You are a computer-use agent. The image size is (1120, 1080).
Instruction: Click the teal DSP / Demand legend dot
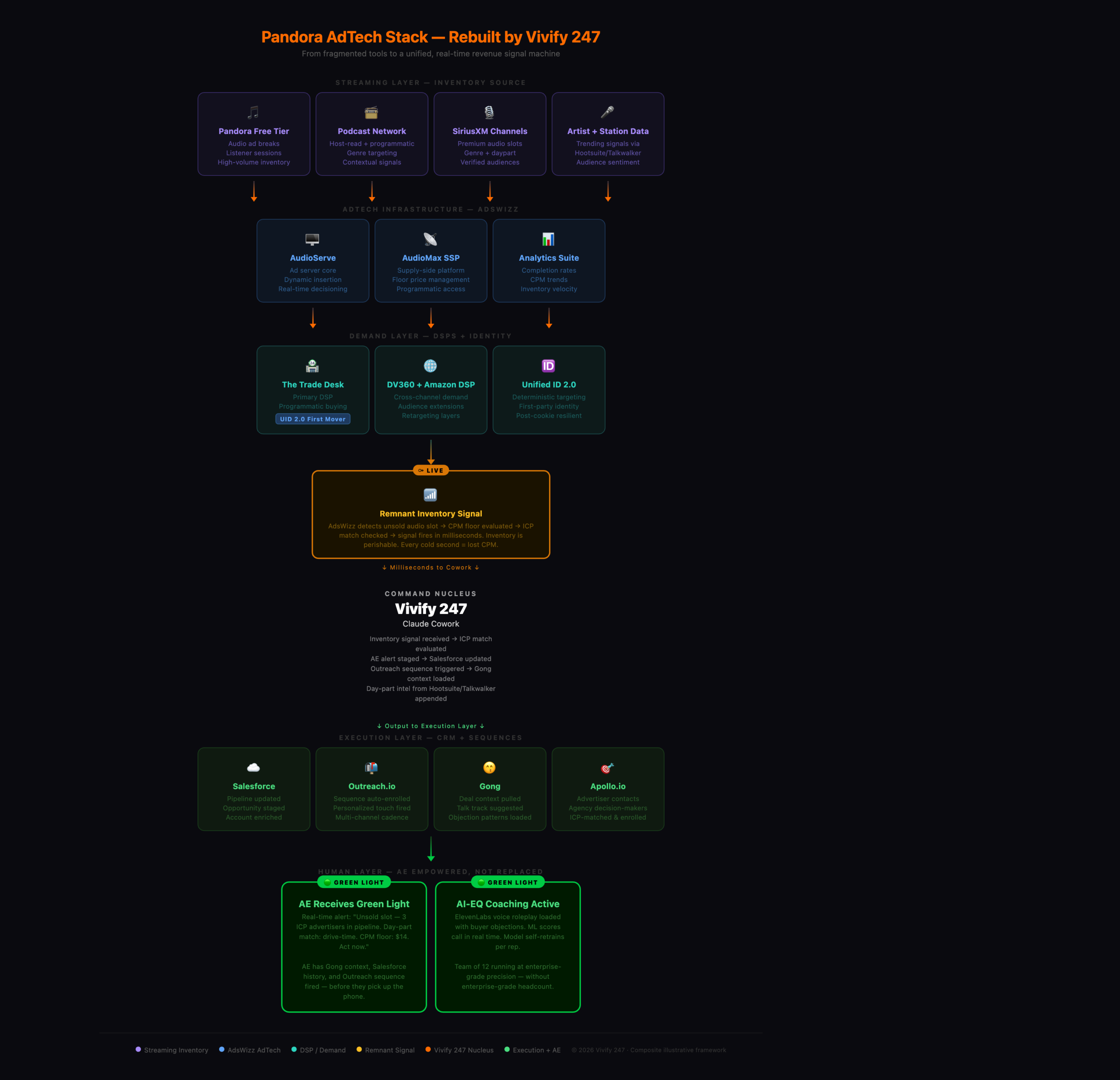tap(294, 1049)
